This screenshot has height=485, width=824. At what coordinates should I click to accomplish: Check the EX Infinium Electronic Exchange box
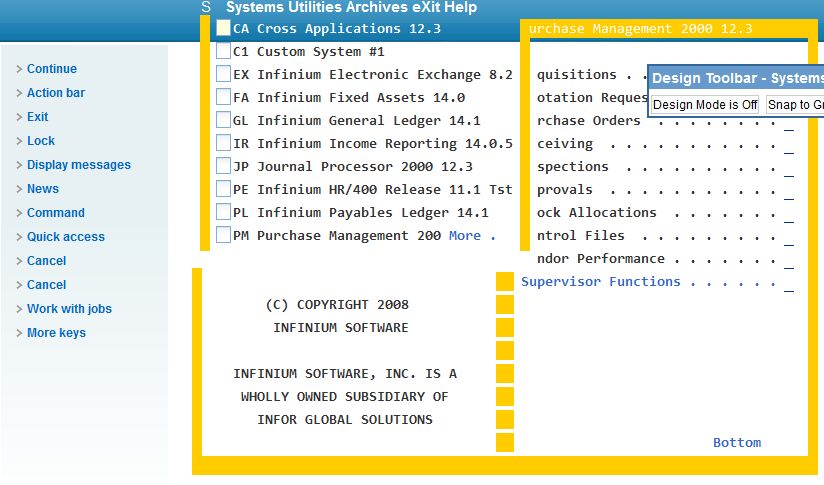click(x=223, y=74)
